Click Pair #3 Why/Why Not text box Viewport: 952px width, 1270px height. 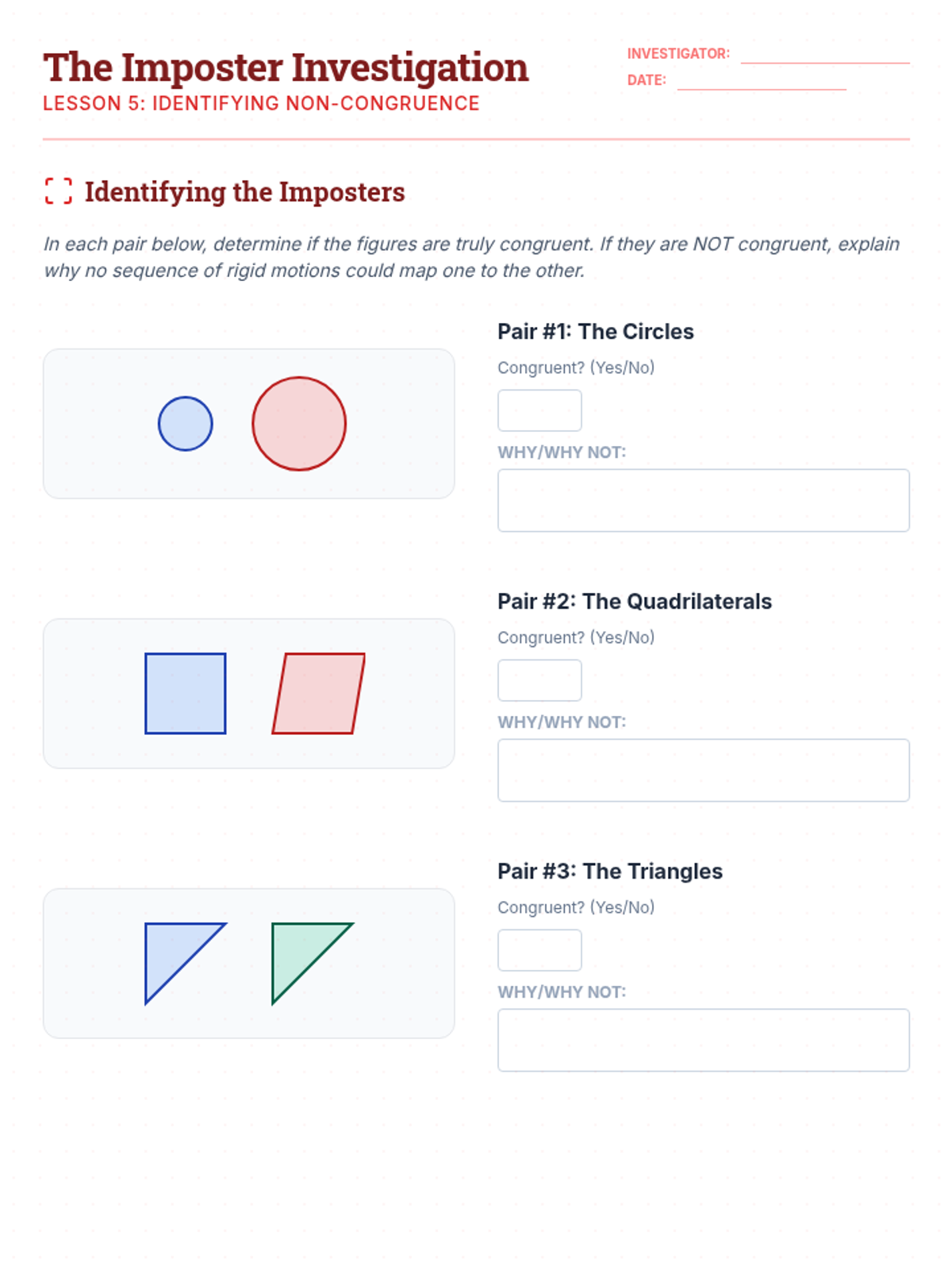[x=703, y=1040]
